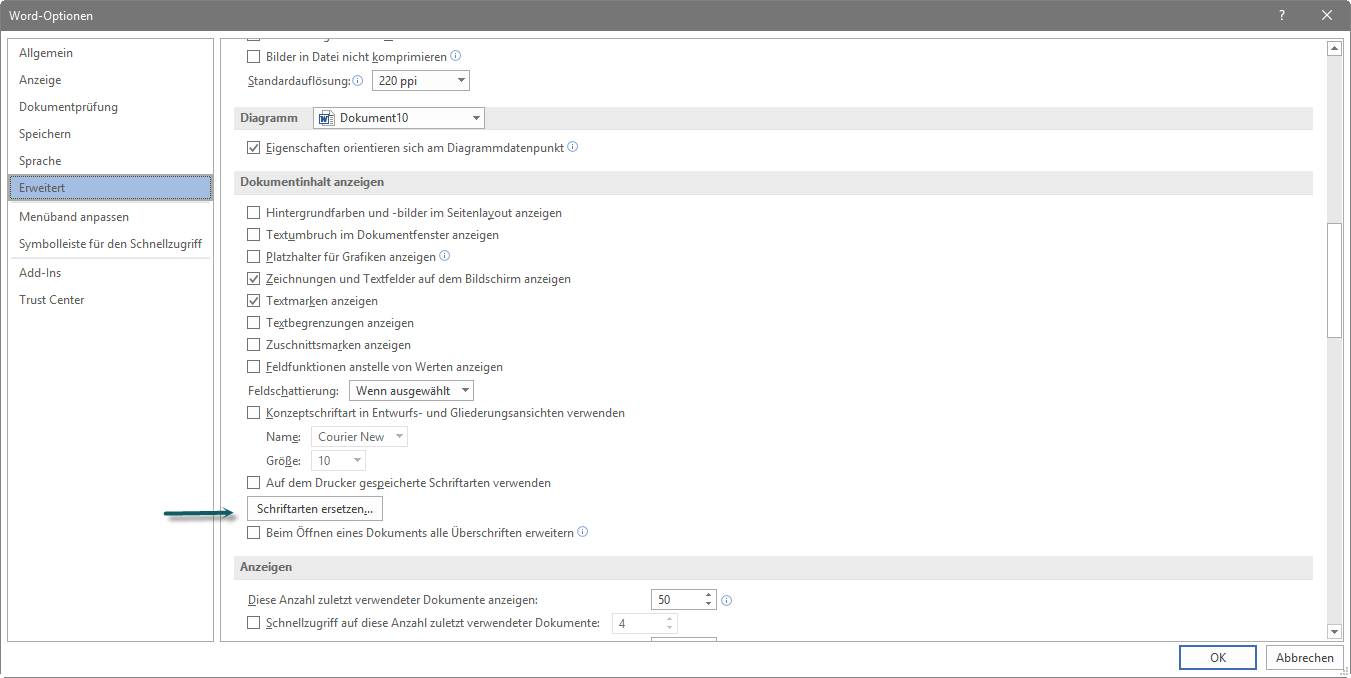Click info icon after 'Eigenschaften orientieren sich am Diagrammdatenpunkt'
Screen dimensions: 1351x678
click(573, 147)
